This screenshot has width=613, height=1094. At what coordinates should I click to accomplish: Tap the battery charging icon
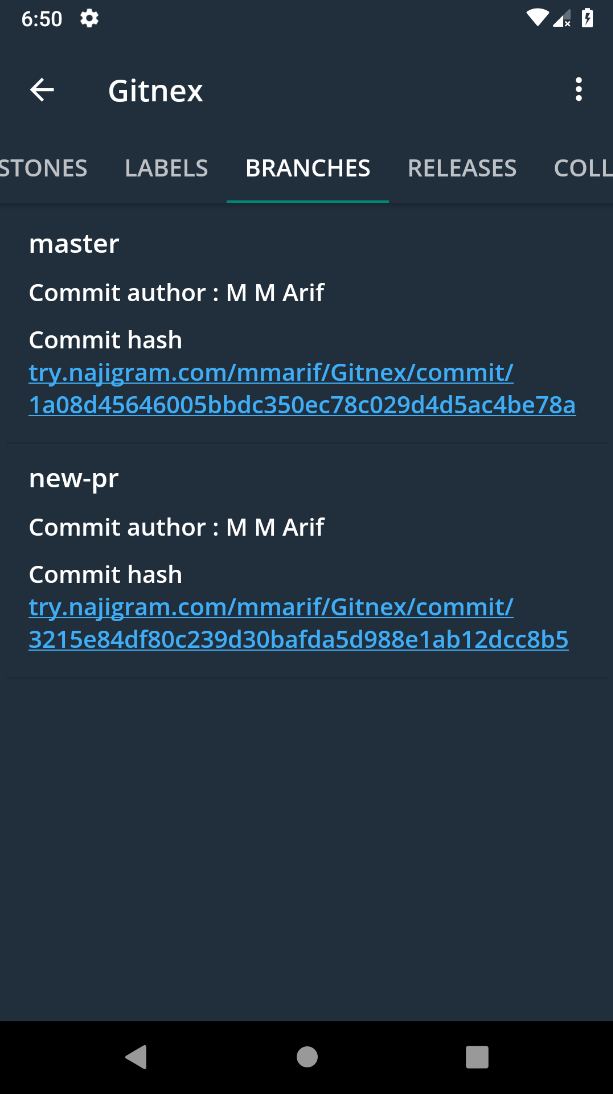tap(587, 18)
